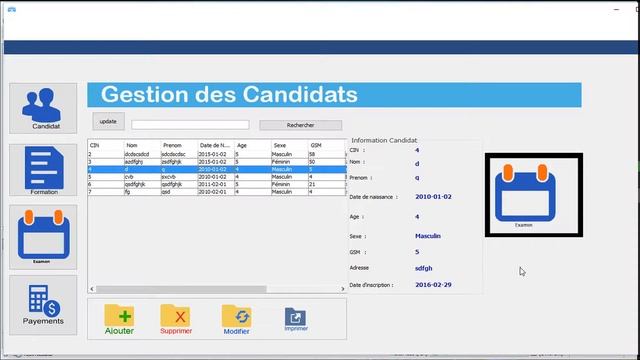Screen dimensions: 640x360
Task: Click the Rechercher button
Action: (300, 125)
